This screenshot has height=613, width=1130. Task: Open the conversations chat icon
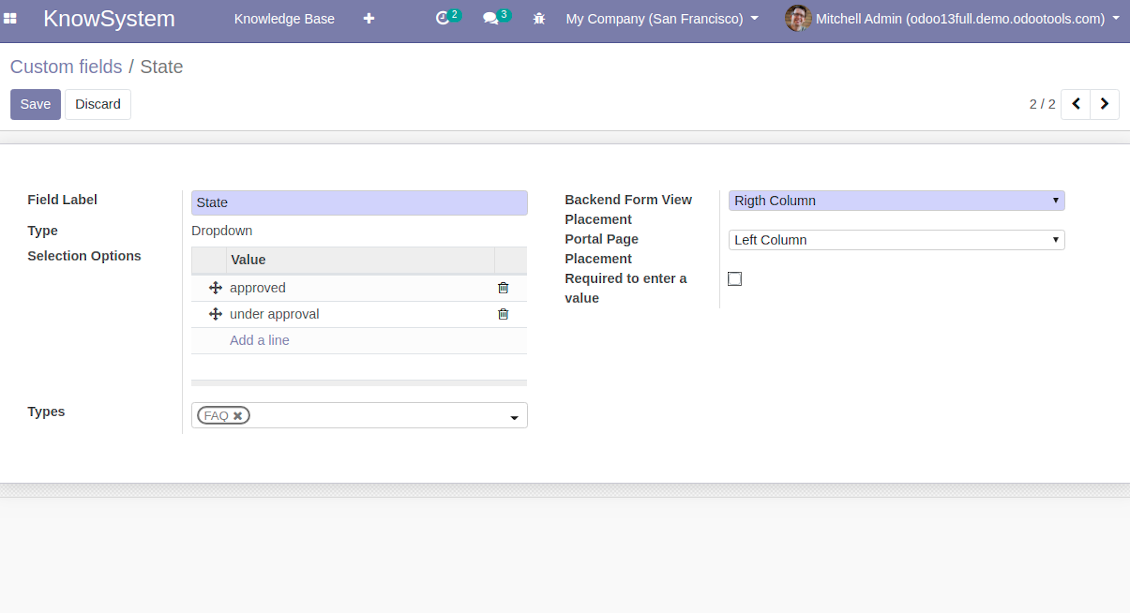(491, 19)
